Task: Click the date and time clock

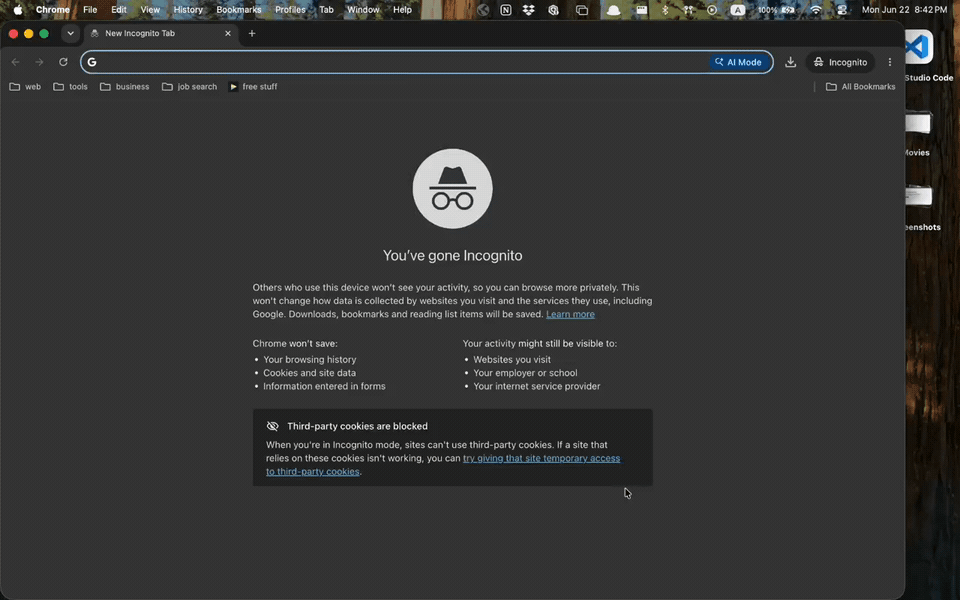Action: pyautogui.click(x=904, y=10)
